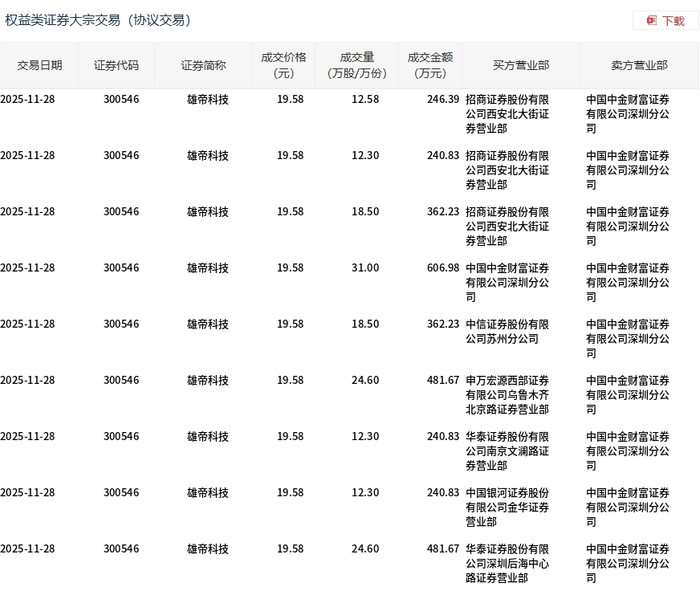The width and height of the screenshot is (700, 596).
Task: Click date 2025-11-28 in the 31.00 row
Action: tap(28, 268)
